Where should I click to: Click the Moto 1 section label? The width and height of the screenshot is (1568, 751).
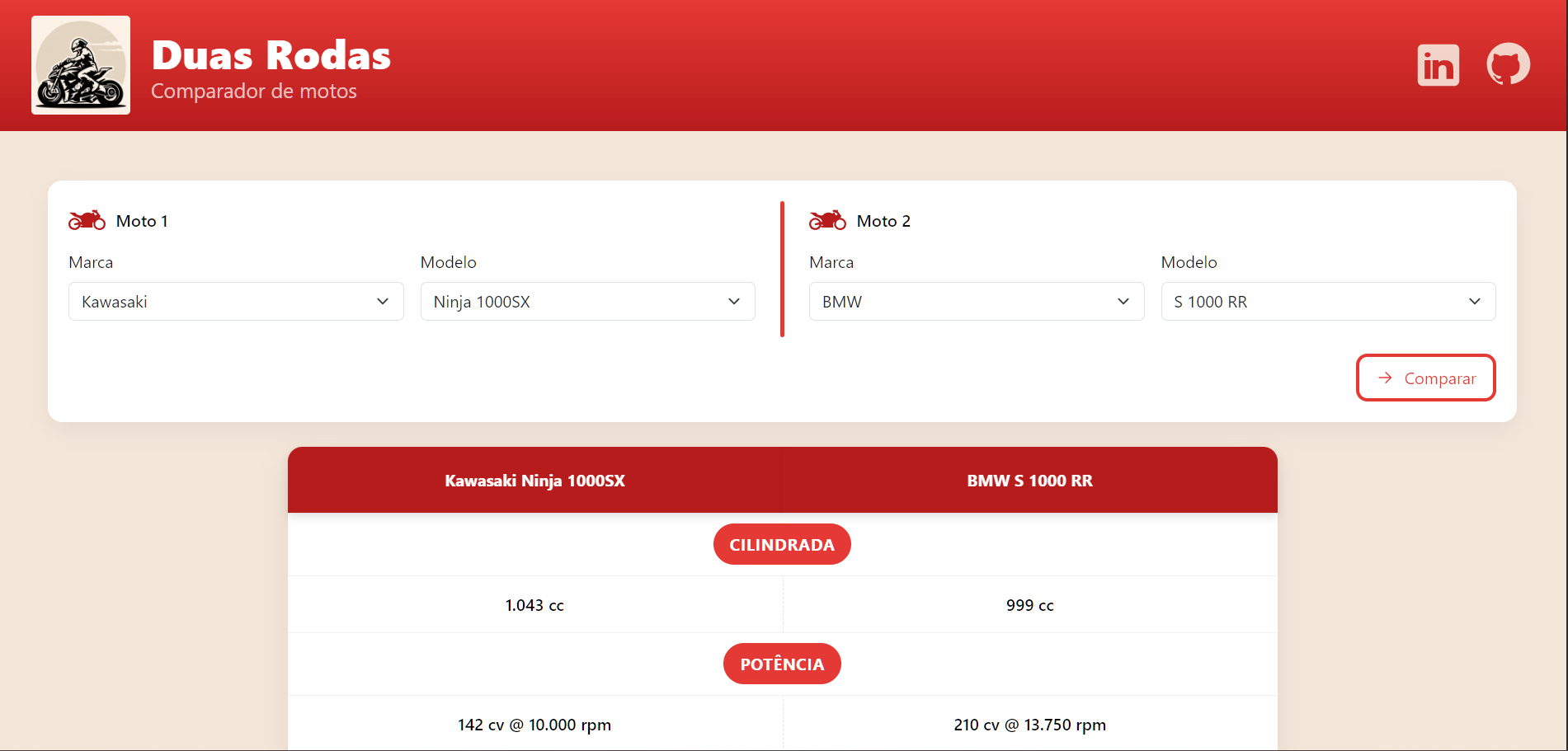(141, 220)
